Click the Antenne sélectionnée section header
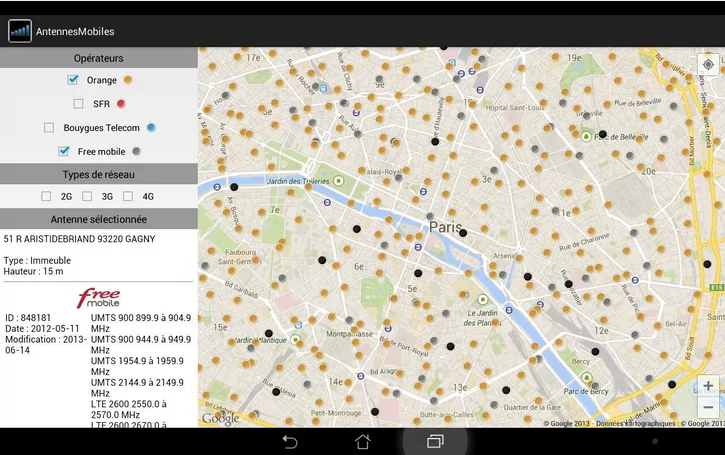This screenshot has width=725, height=455. pos(99,219)
